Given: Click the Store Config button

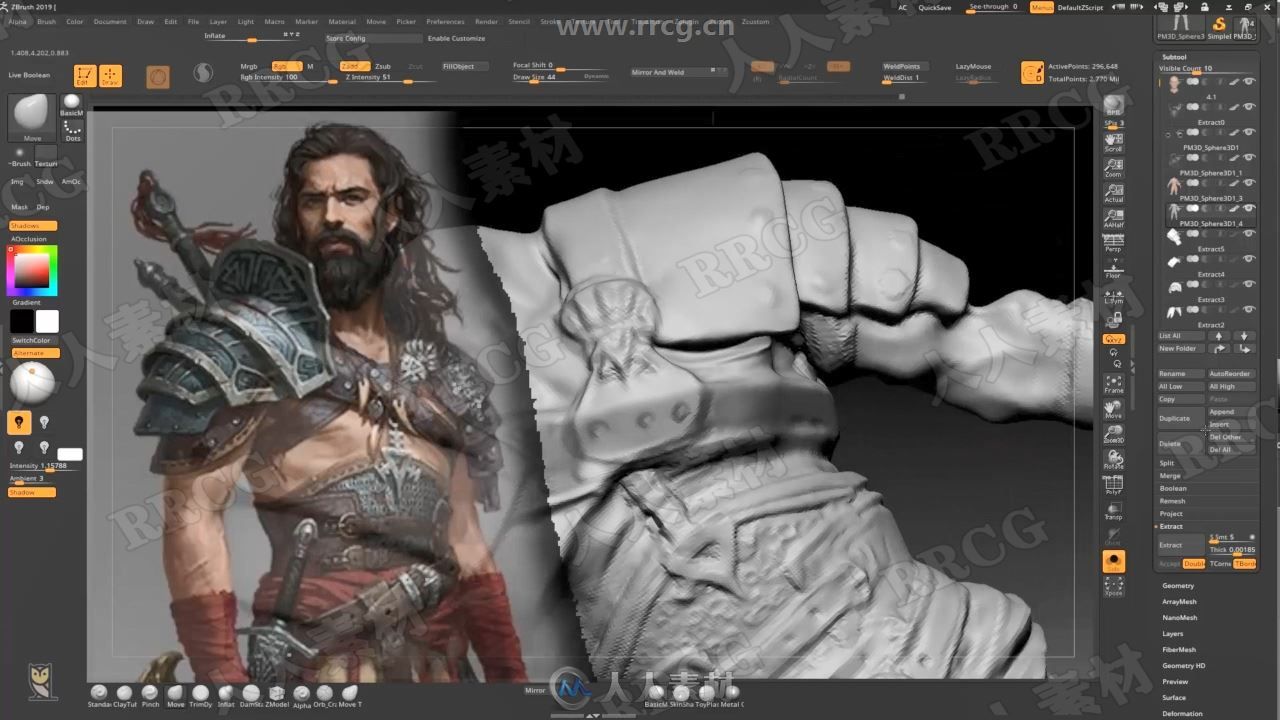Looking at the screenshot, I should pos(372,38).
